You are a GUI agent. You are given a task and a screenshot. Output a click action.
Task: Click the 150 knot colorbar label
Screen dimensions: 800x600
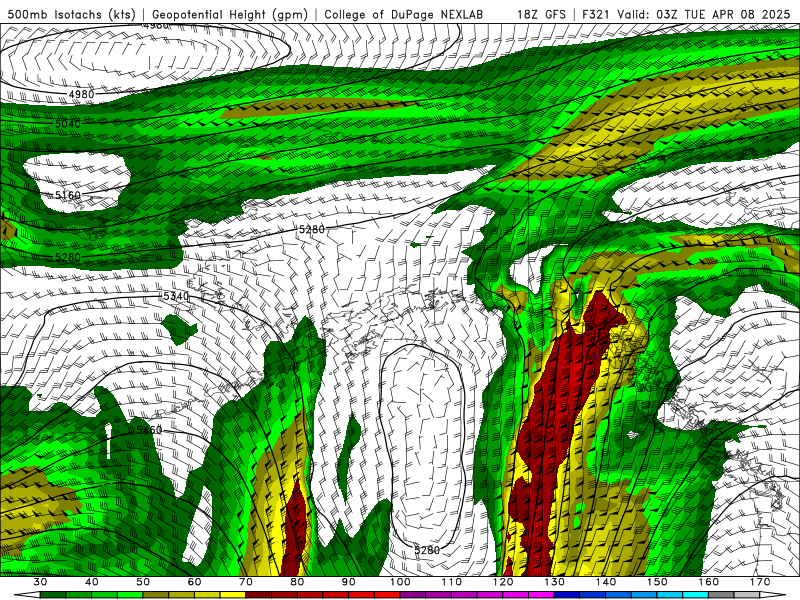click(x=658, y=582)
